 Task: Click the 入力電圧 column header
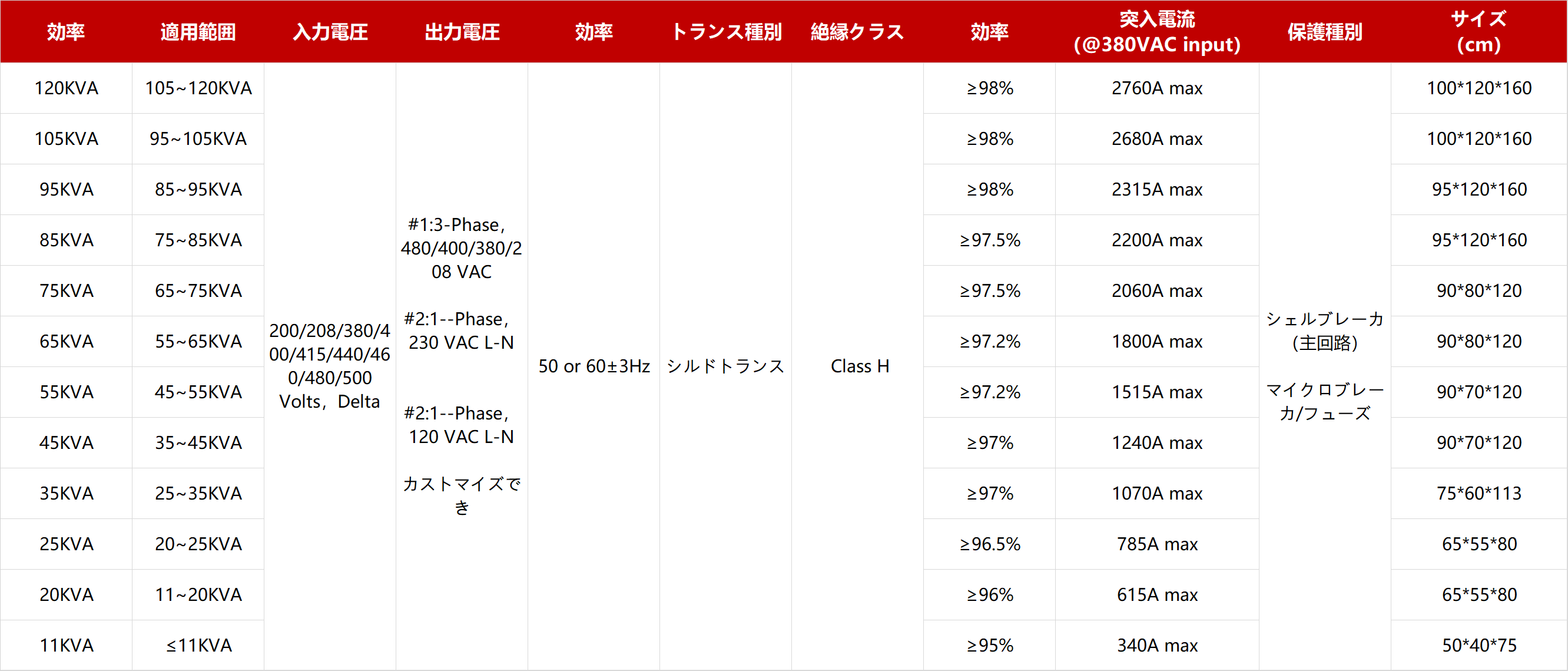330,32
